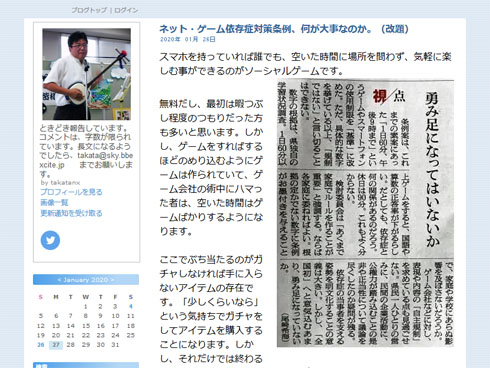The image size is (490, 368).
Task: Click paragraph starting スマホを持っていれば
Action: pyautogui.click(x=305, y=64)
